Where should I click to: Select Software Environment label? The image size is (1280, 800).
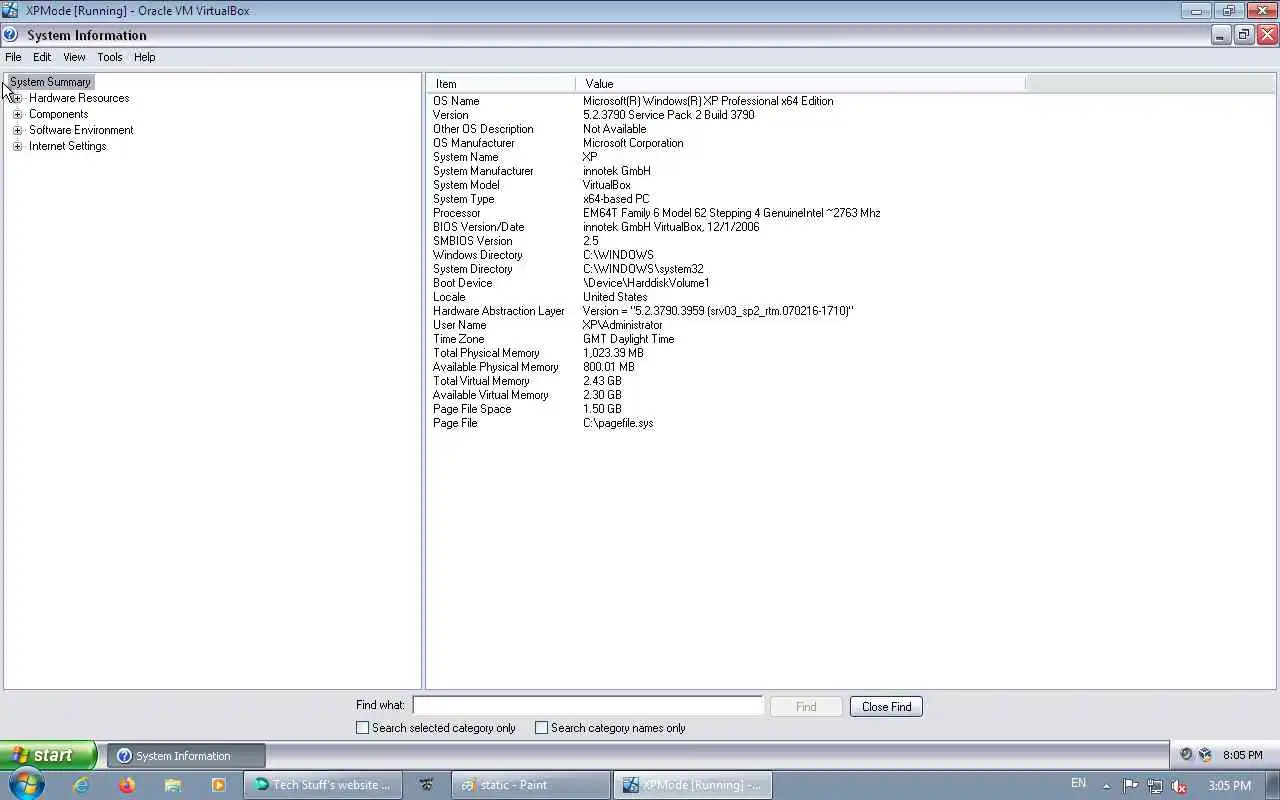(81, 130)
